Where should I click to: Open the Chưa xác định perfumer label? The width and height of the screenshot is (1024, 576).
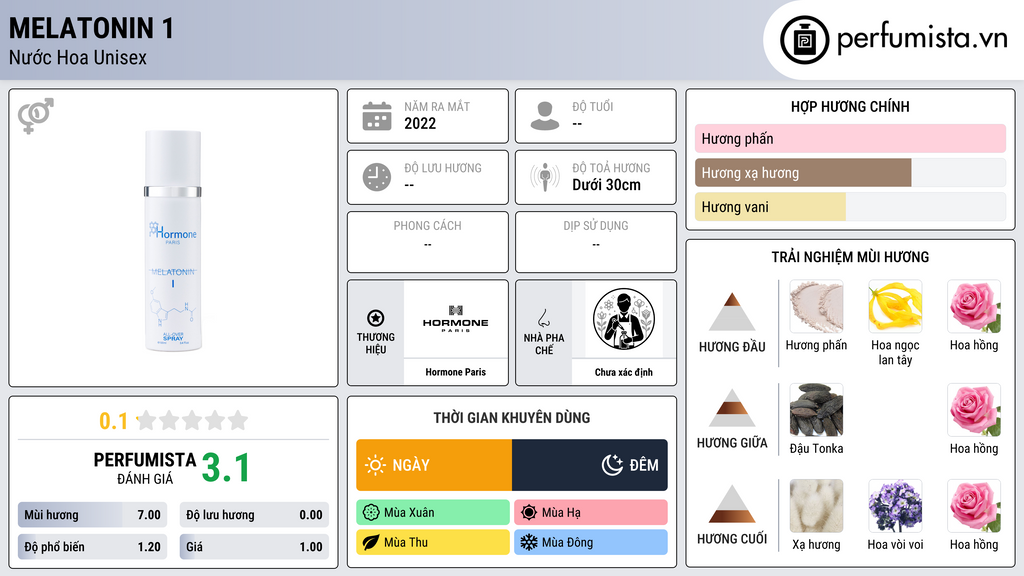pos(624,372)
